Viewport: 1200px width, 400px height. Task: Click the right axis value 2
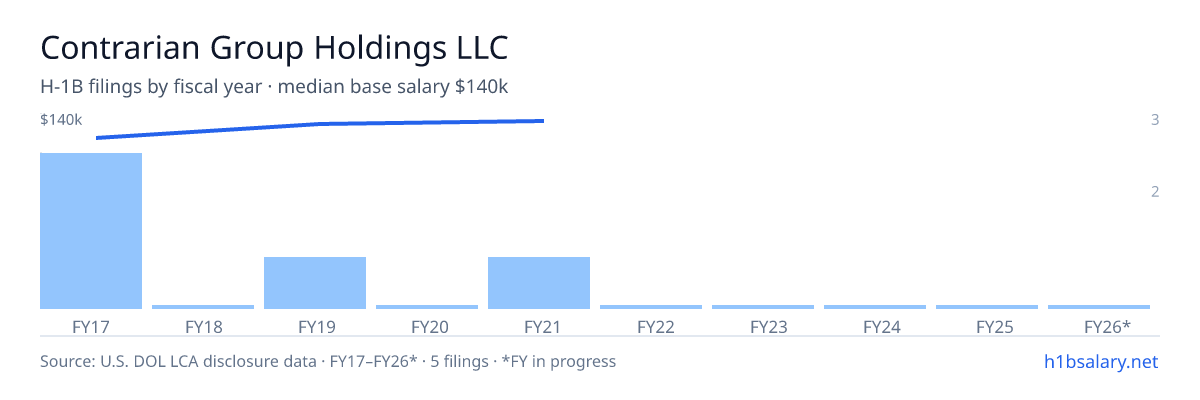point(1155,192)
